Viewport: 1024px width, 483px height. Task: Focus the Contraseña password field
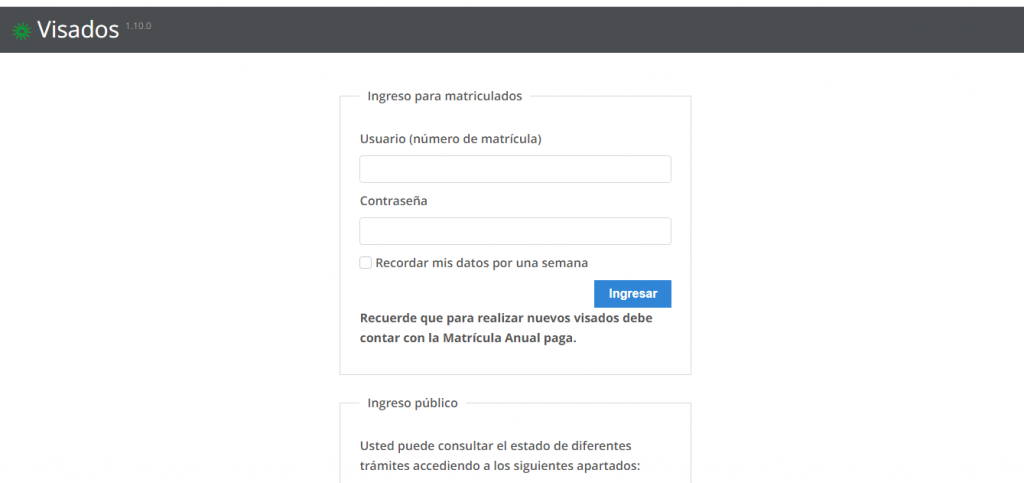[x=514, y=231]
